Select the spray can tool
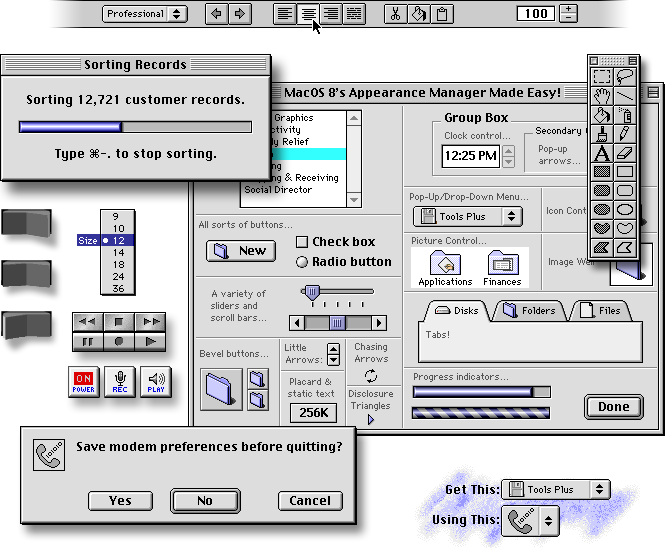The image size is (665, 549). [625, 115]
